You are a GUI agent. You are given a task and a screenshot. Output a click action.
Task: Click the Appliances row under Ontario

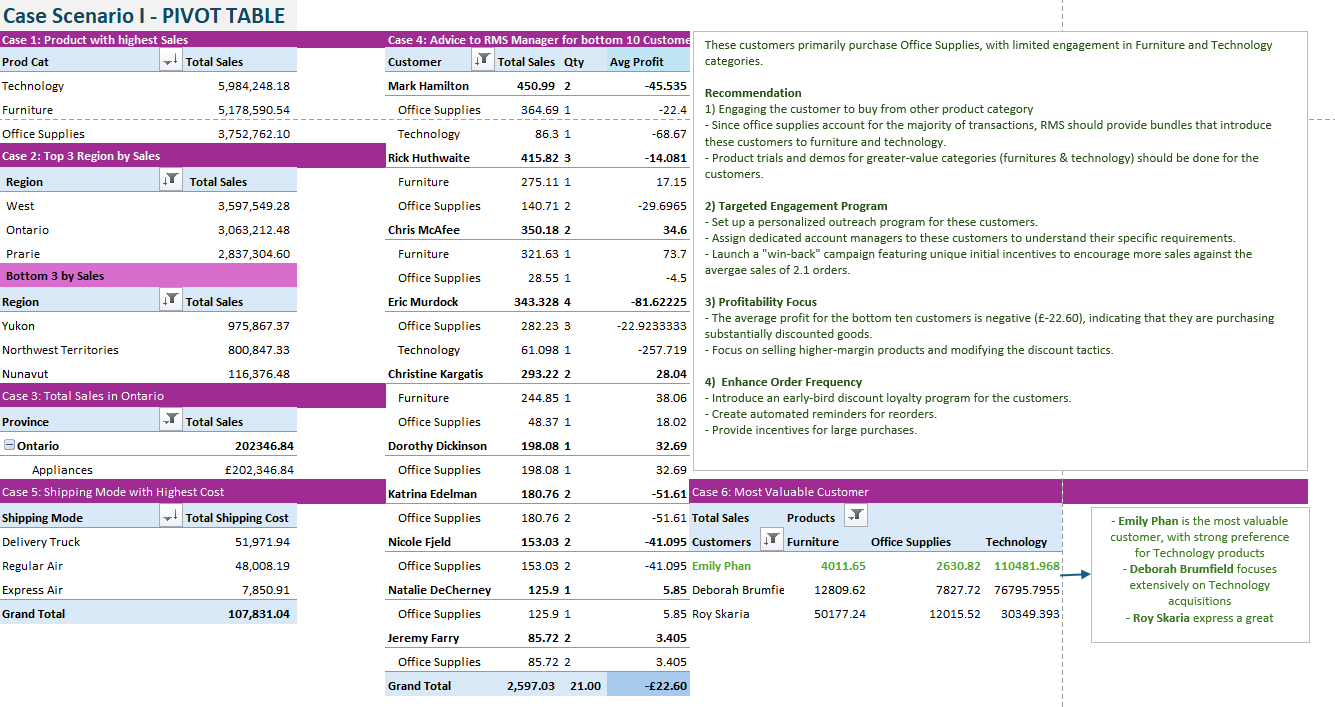pos(62,470)
